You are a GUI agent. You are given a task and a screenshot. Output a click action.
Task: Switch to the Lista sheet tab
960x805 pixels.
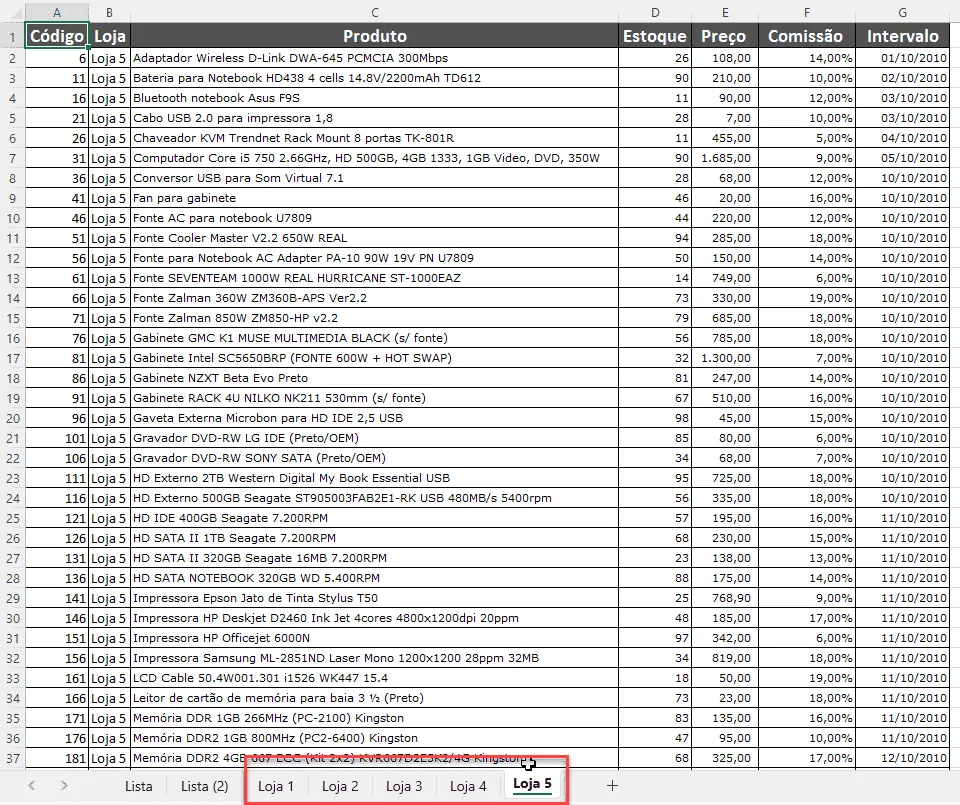138,786
